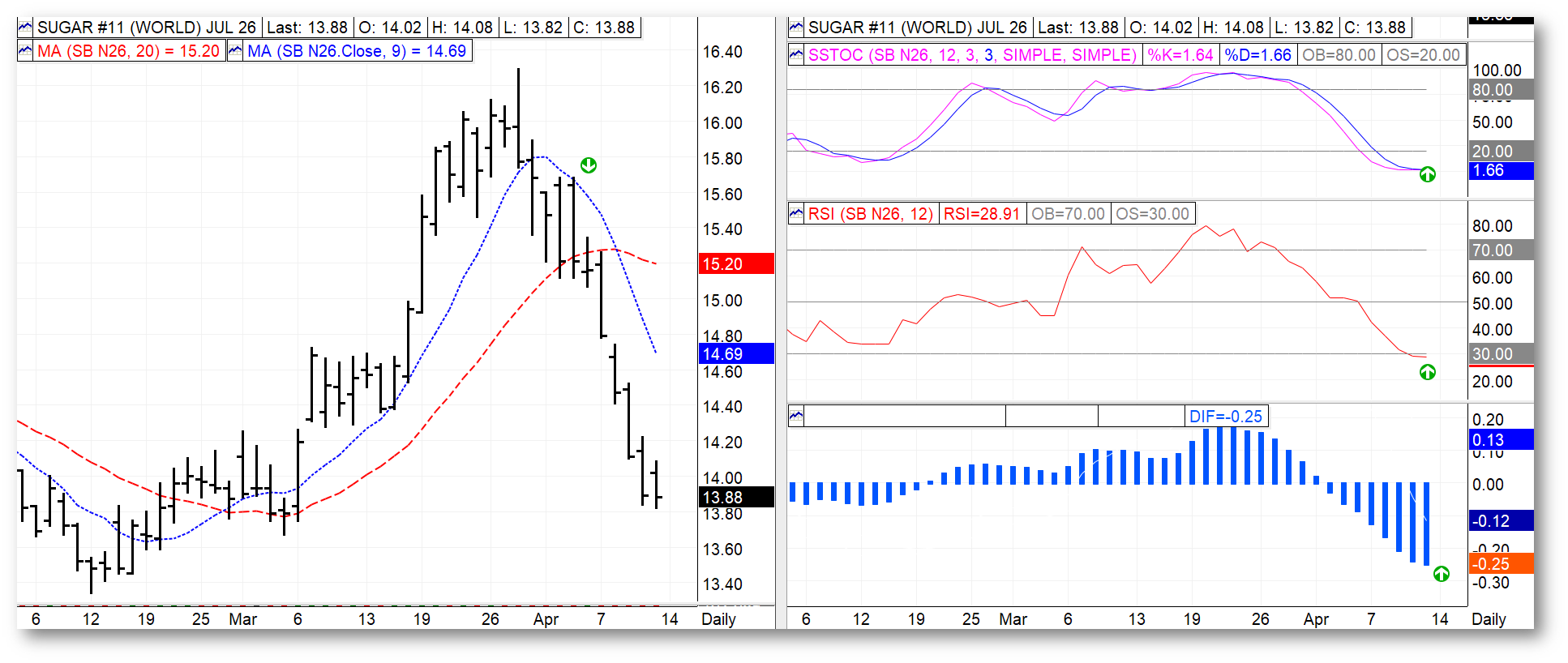Image resolution: width=1568 pixels, height=663 pixels.
Task: Click the right chart SUGAR #11 (WORLD) JUL 26 title
Action: [918, 28]
